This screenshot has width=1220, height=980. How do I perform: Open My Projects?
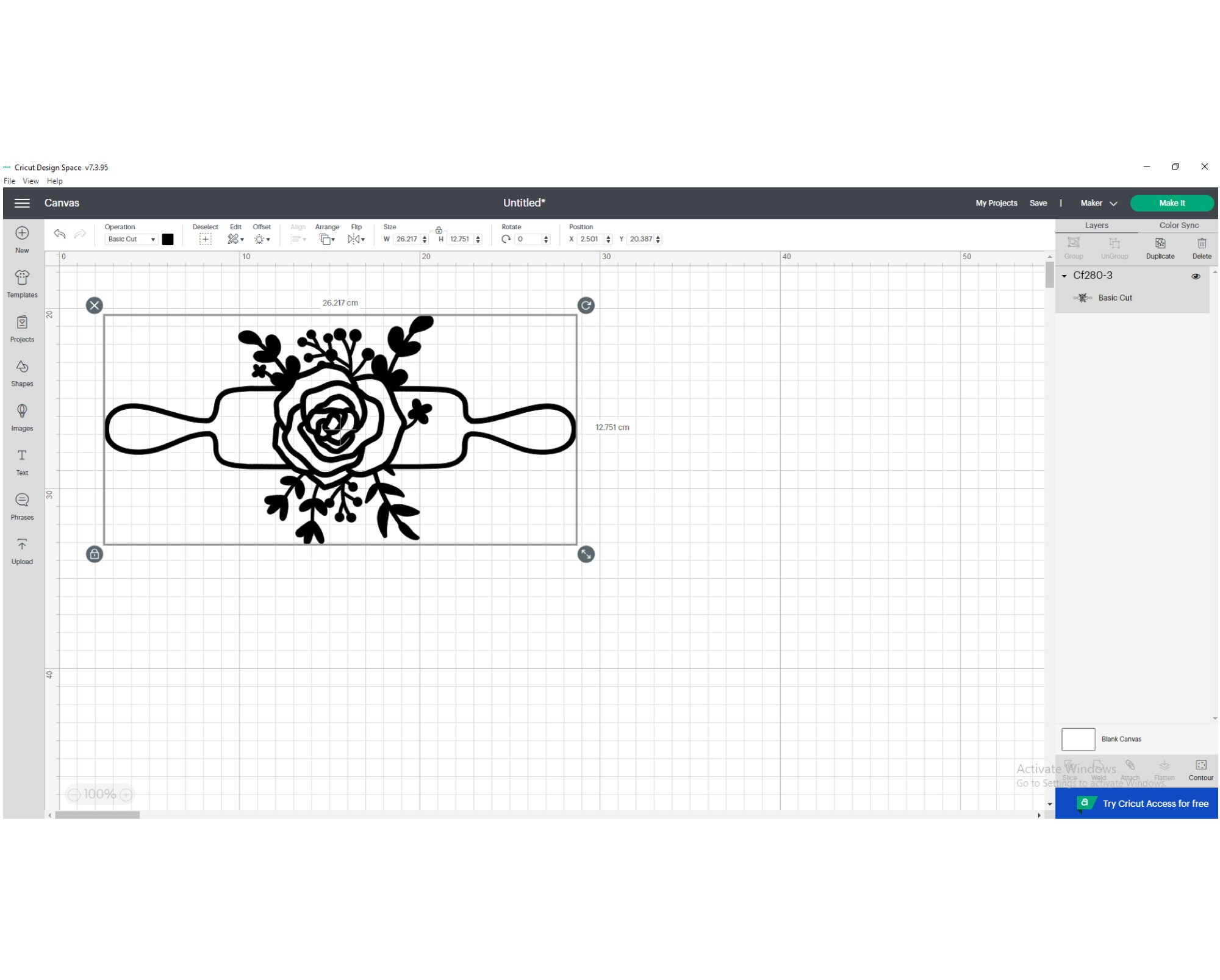(996, 202)
